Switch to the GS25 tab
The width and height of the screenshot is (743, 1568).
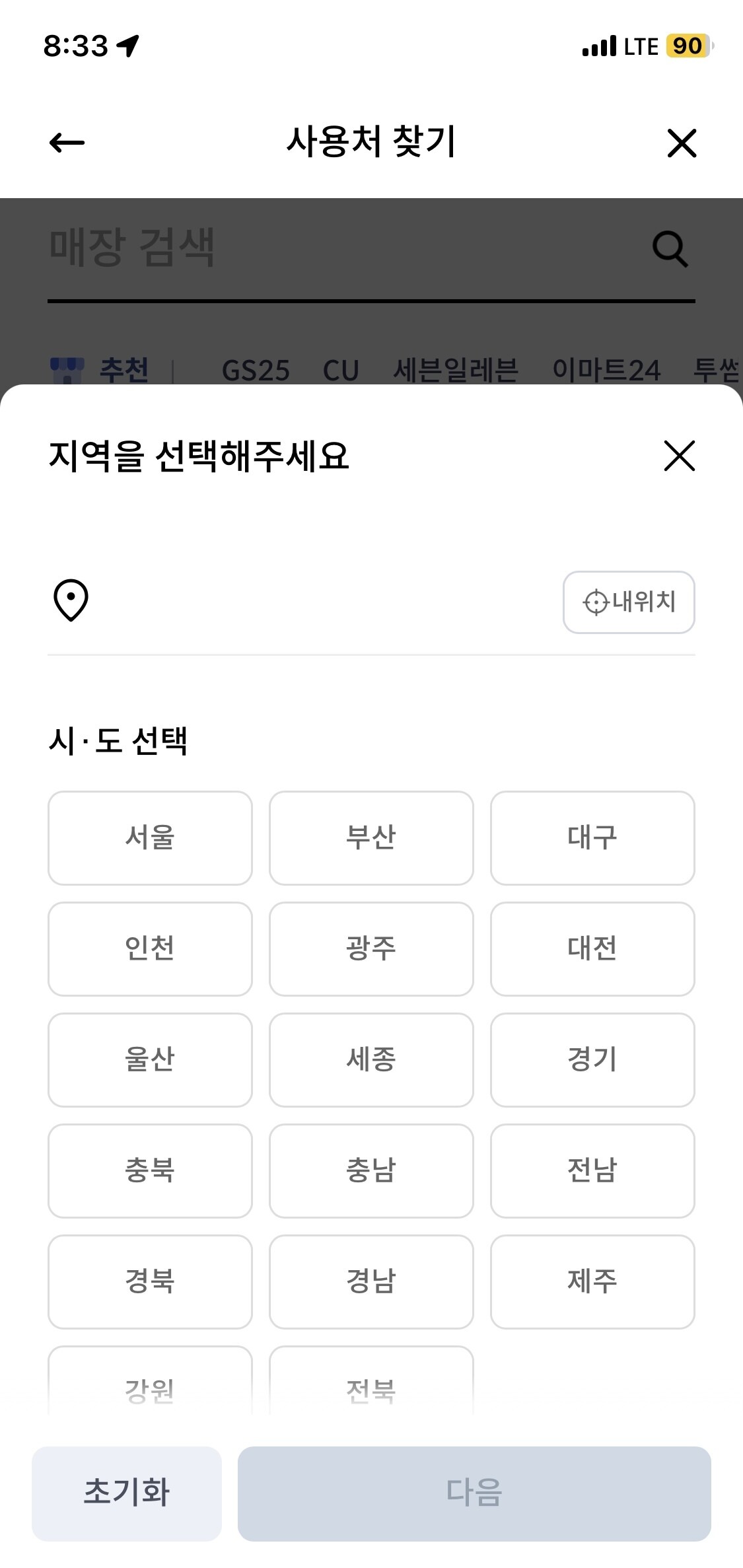(x=256, y=370)
